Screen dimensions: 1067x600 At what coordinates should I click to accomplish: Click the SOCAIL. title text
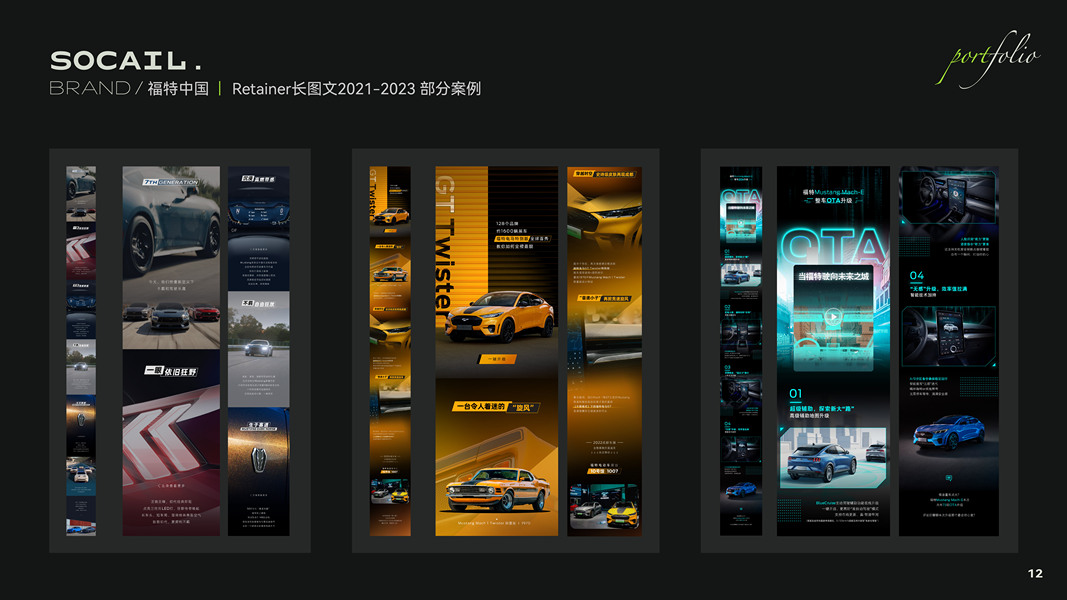coord(126,61)
